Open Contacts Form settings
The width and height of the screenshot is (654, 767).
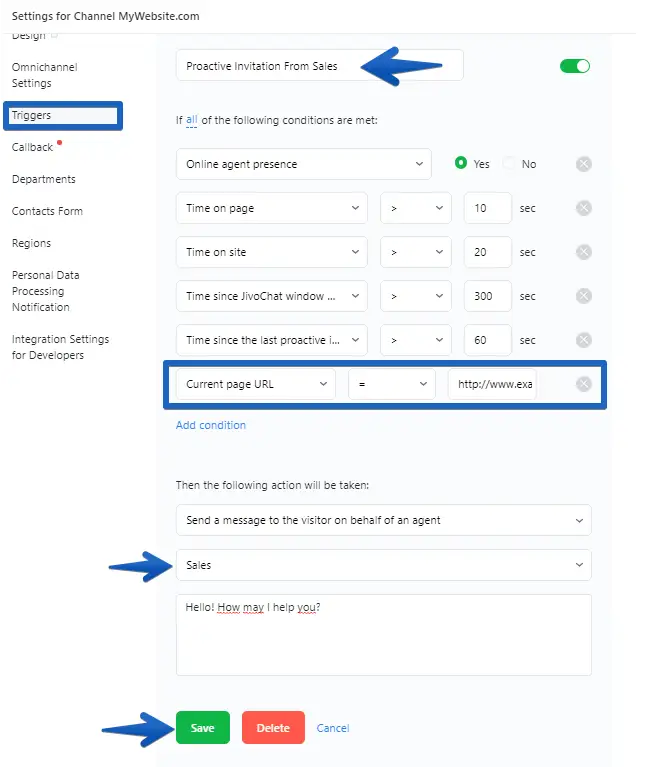(47, 211)
